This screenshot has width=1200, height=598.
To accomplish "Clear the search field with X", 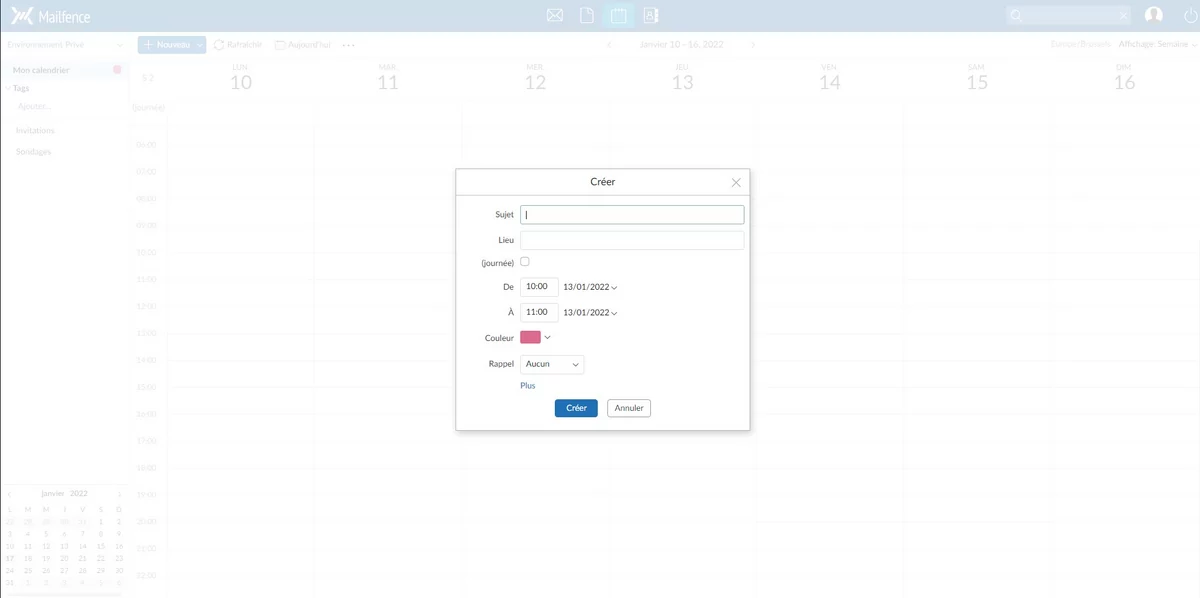I will tap(1124, 16).
